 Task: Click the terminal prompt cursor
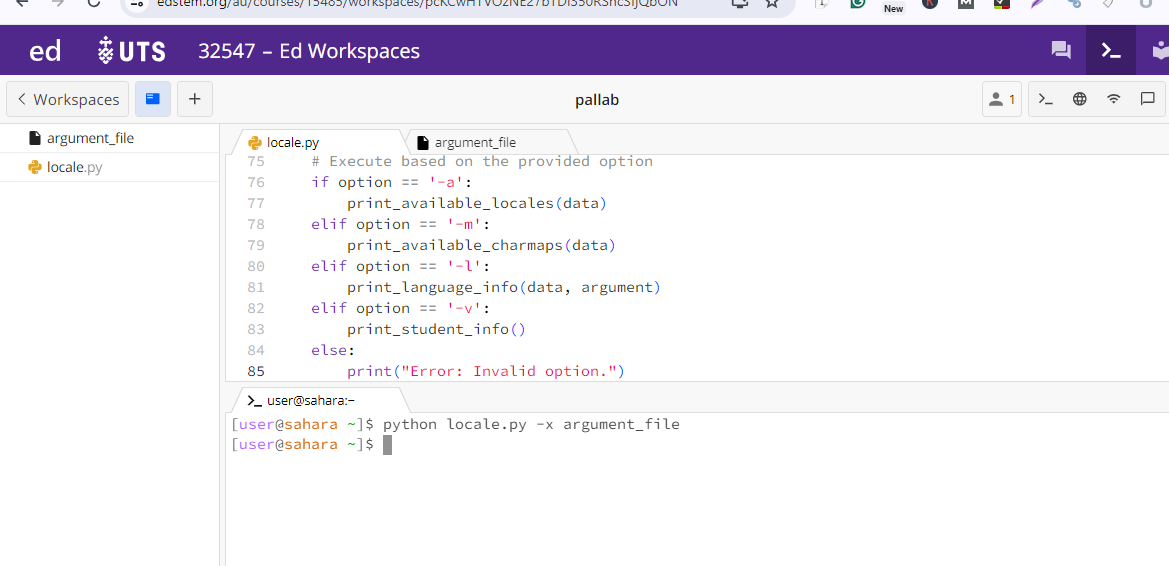(x=387, y=445)
